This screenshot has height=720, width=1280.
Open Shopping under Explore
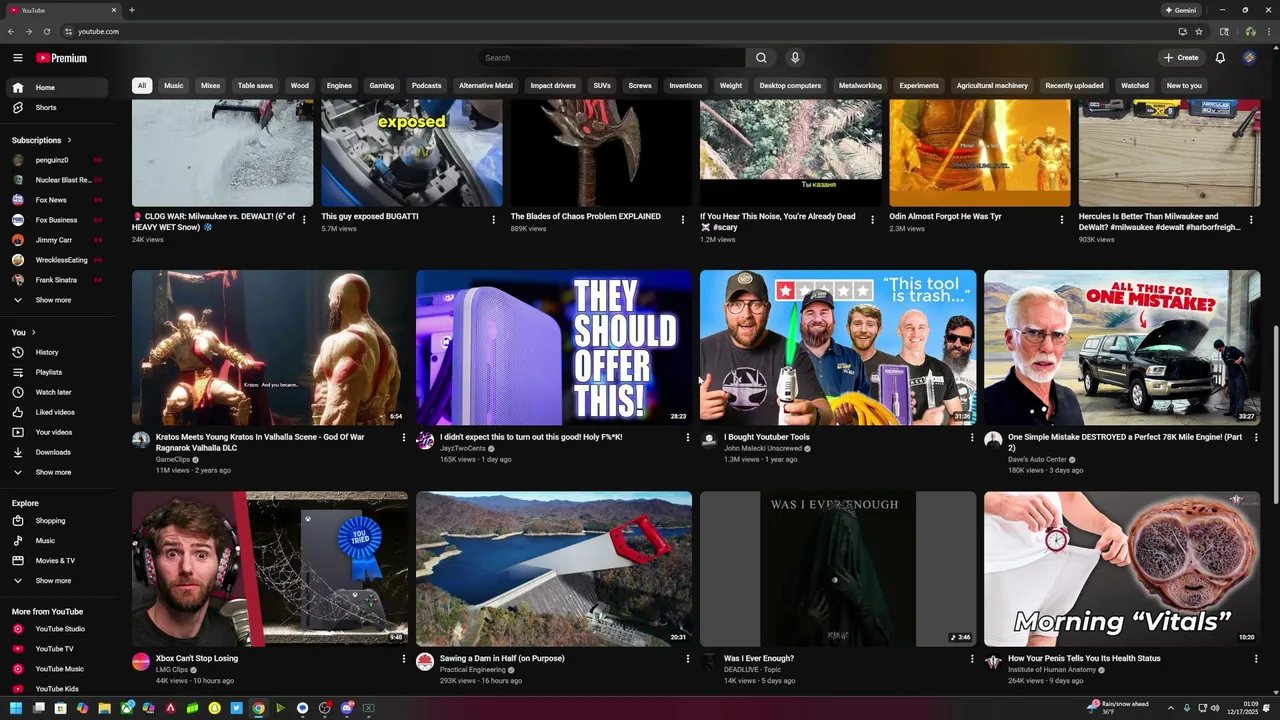pos(59,520)
